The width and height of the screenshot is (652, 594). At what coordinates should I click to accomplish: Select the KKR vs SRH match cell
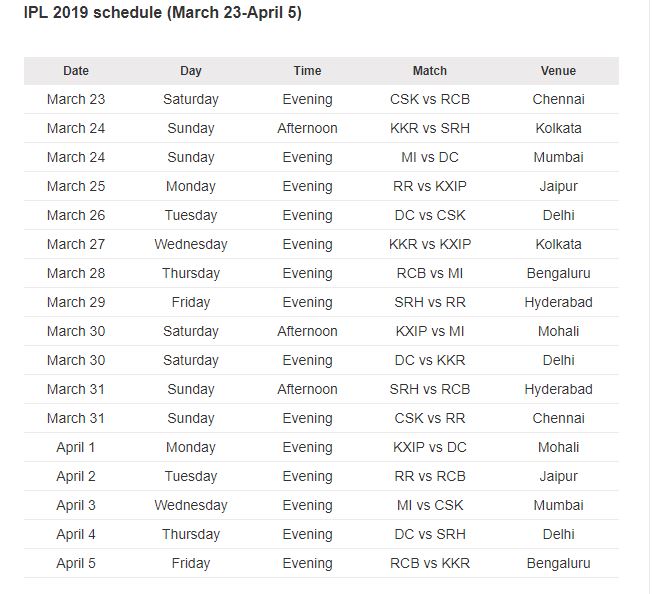430,128
